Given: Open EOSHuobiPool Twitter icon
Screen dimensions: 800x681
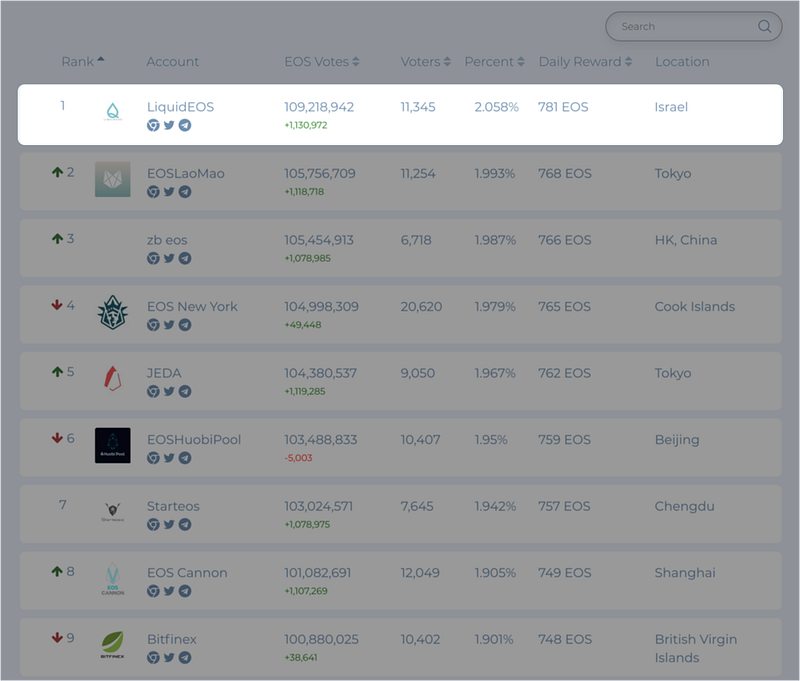Looking at the screenshot, I should coord(169,458).
